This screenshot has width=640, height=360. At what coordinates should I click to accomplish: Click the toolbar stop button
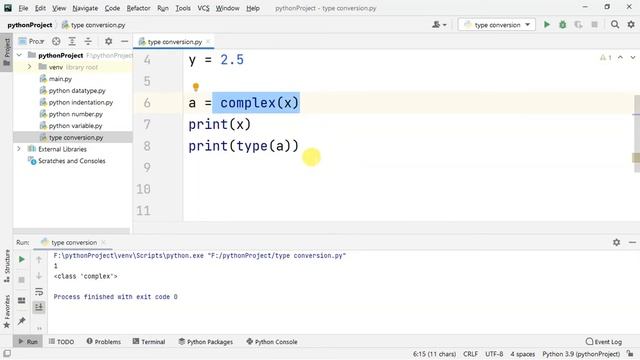coord(594,25)
